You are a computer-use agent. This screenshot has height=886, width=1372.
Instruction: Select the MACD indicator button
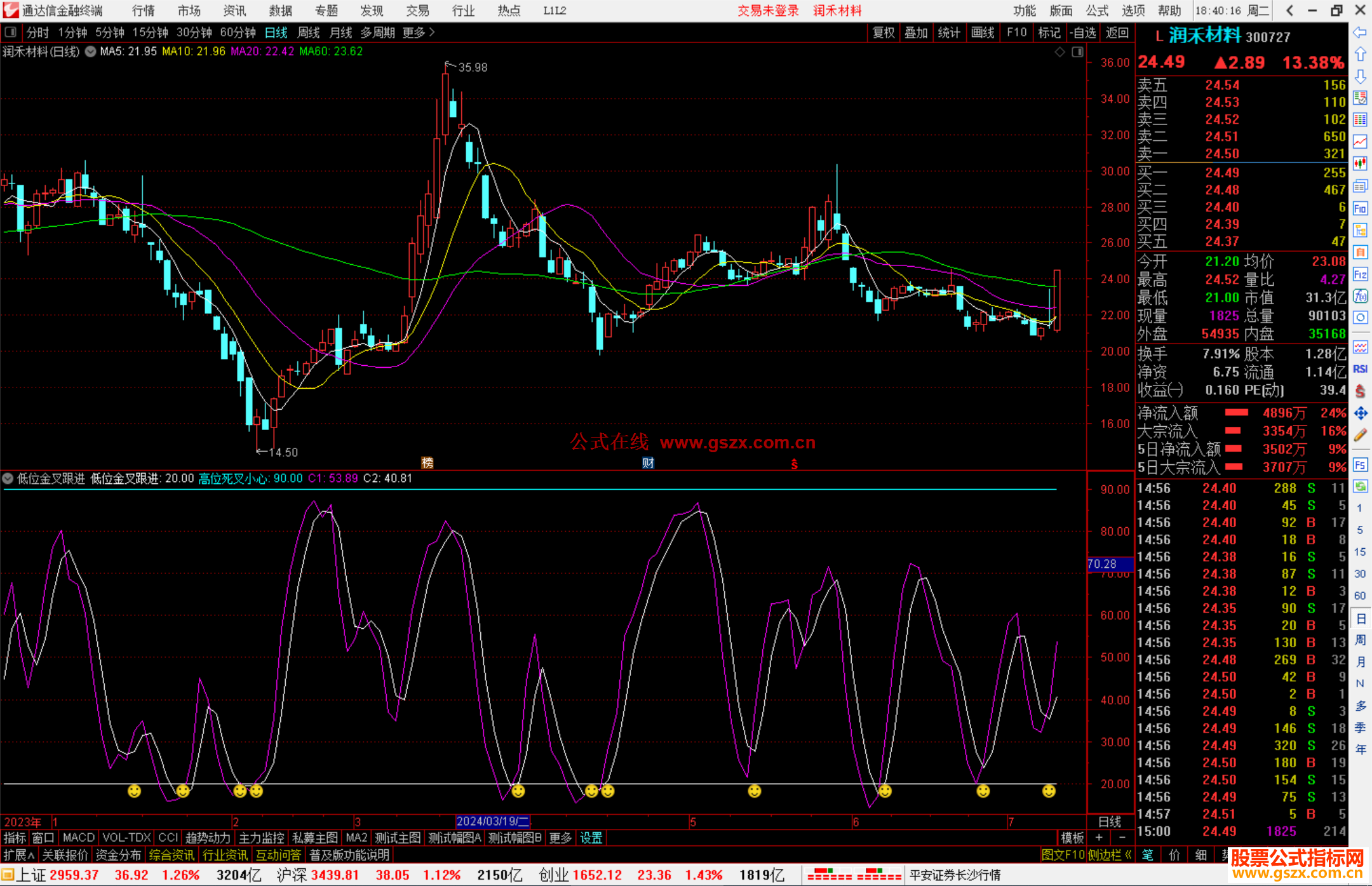[x=79, y=838]
